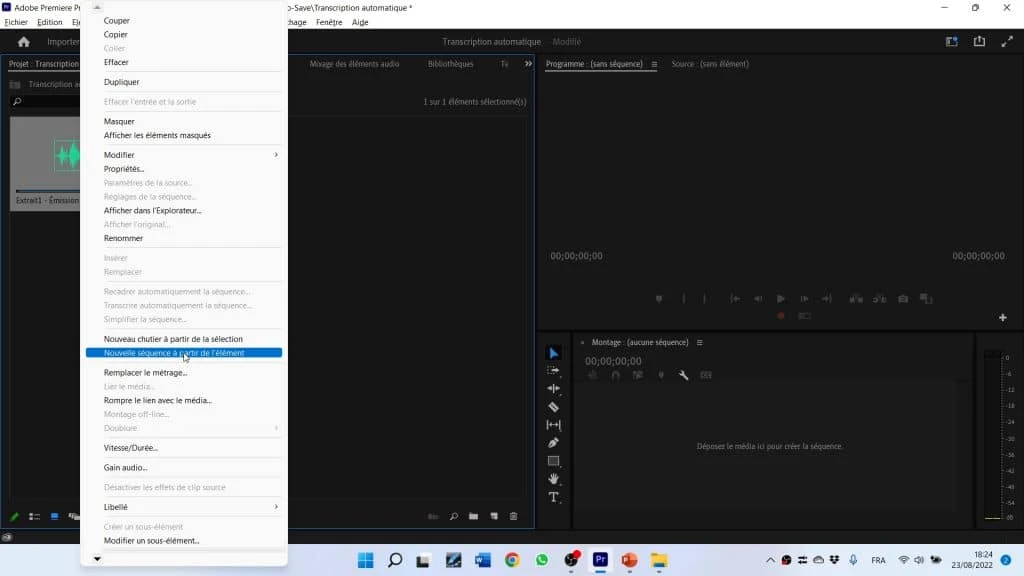Select Nouvelle séquence à partir de l'élément

(184, 353)
